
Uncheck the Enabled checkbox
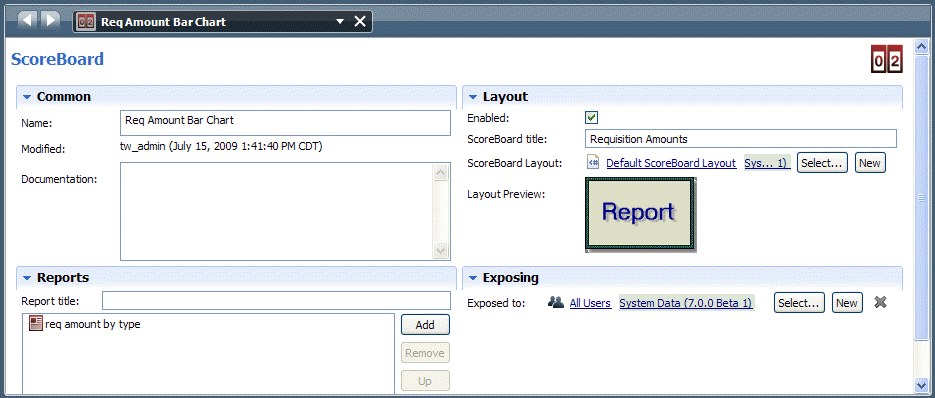point(592,118)
